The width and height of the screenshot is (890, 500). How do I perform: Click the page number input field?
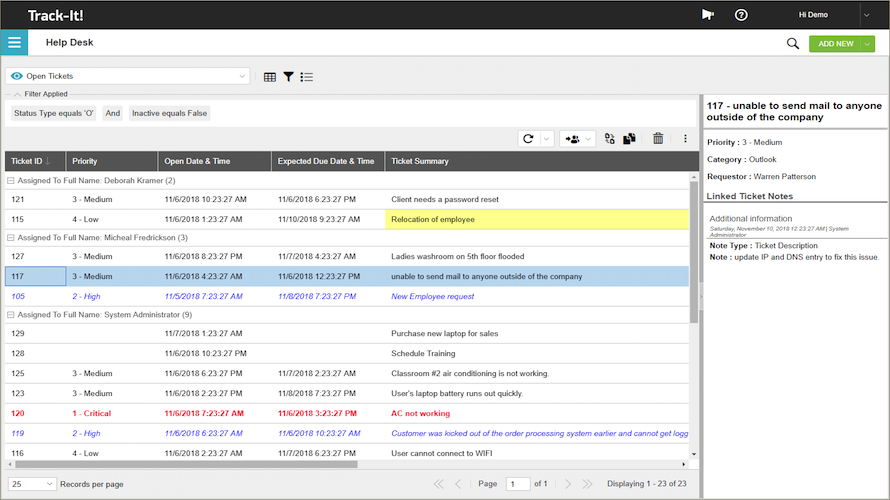pos(517,484)
